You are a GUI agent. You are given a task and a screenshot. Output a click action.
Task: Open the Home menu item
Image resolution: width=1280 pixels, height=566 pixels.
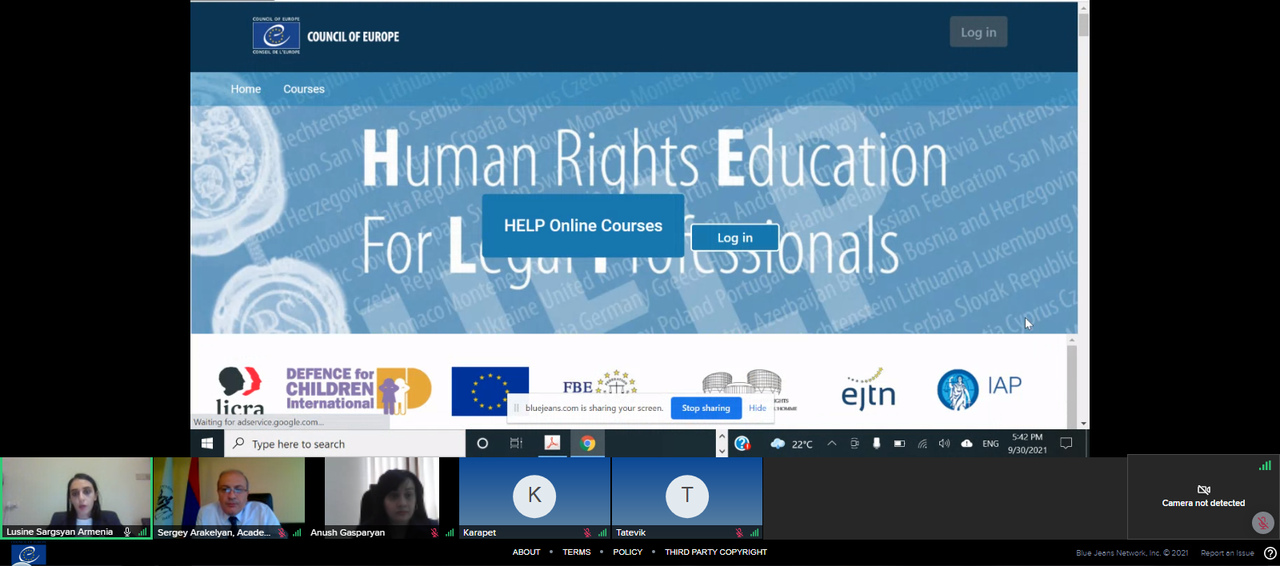pyautogui.click(x=246, y=89)
